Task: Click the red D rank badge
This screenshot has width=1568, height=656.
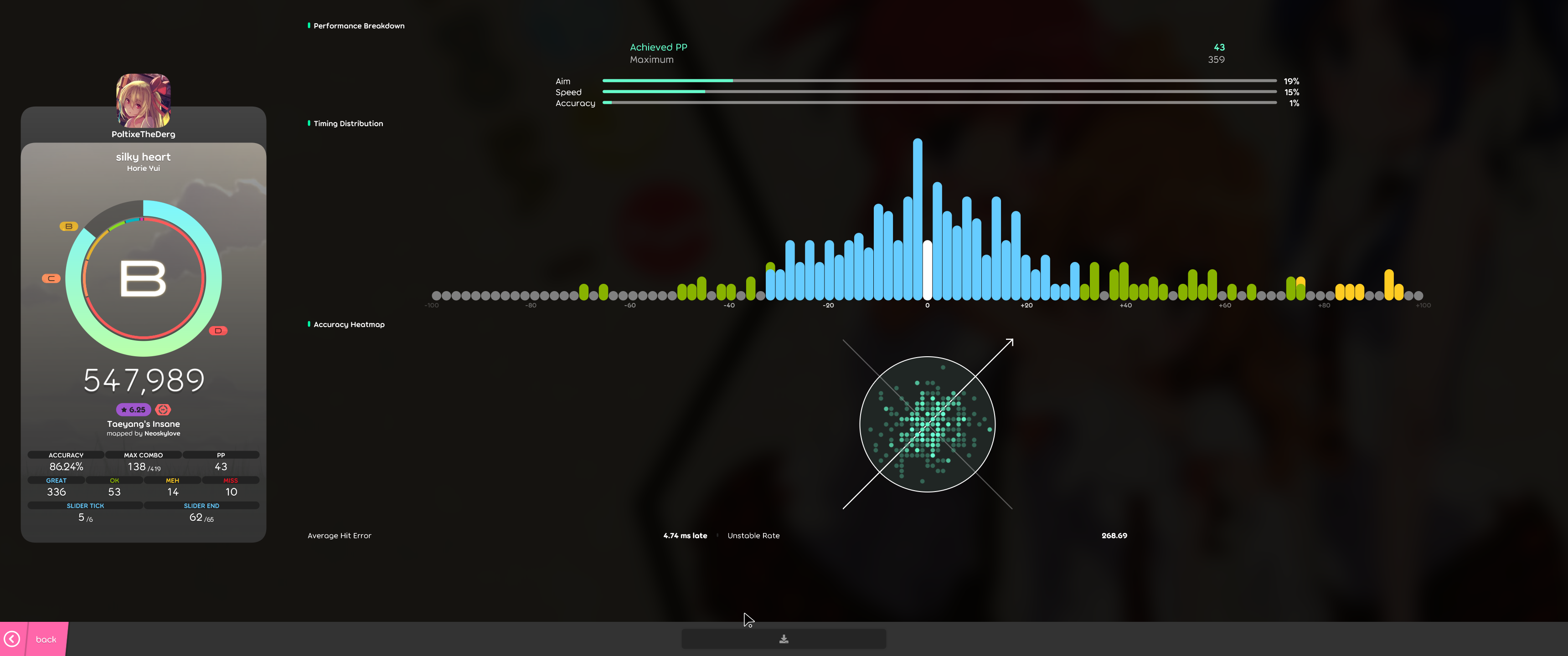Action: pos(218,331)
